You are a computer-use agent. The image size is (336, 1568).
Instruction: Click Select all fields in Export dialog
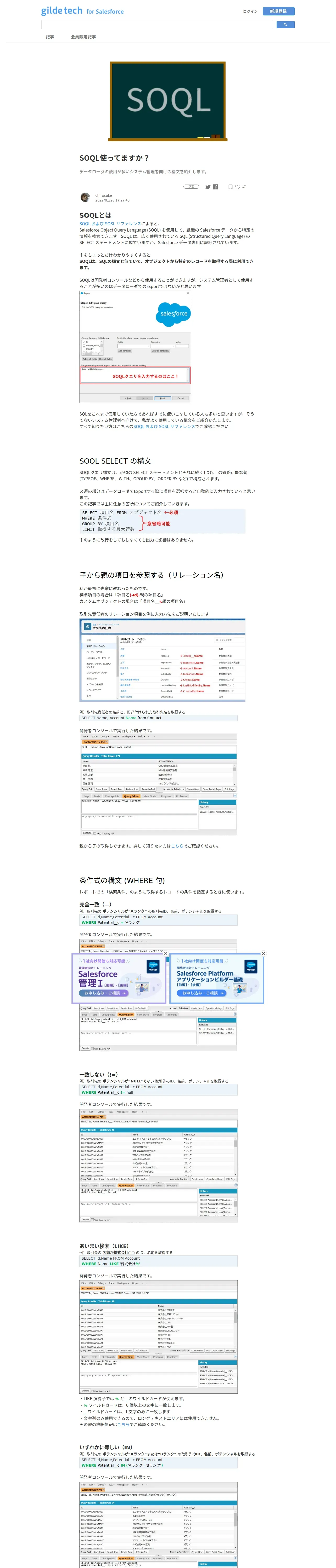click(90, 359)
